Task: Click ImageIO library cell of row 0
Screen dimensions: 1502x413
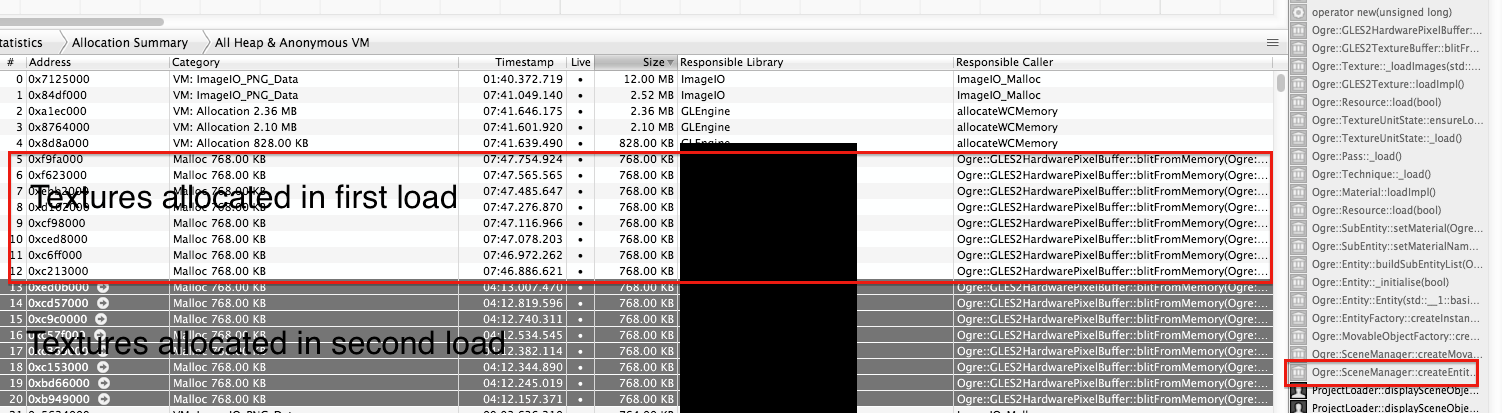Action: (702, 78)
